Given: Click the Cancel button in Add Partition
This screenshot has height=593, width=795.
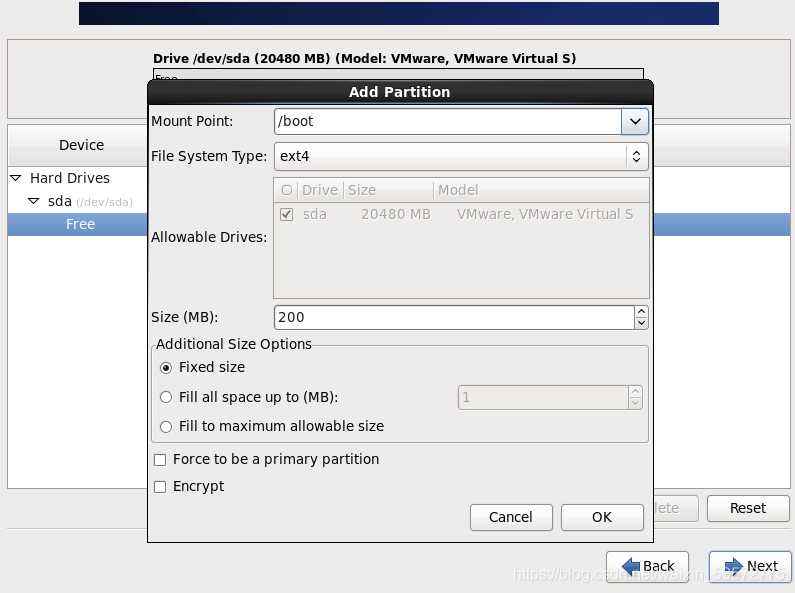Looking at the screenshot, I should coord(511,517).
